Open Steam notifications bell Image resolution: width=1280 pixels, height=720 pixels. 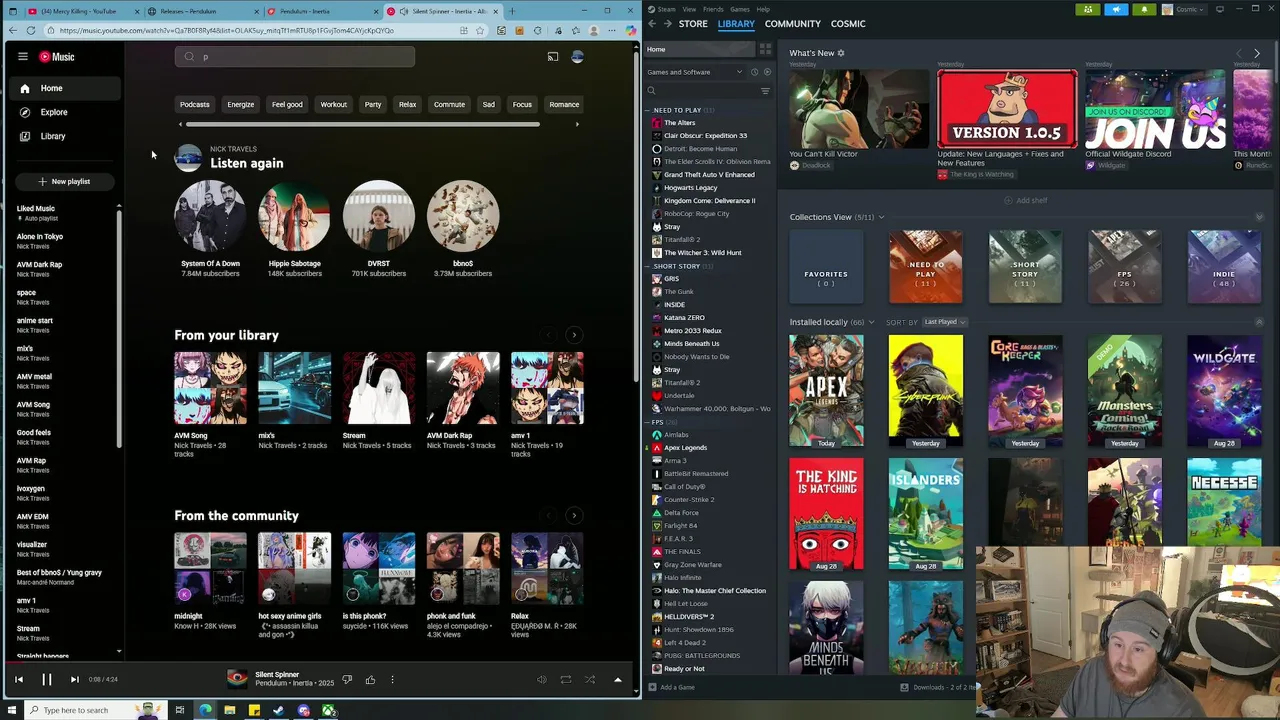pos(1143,9)
